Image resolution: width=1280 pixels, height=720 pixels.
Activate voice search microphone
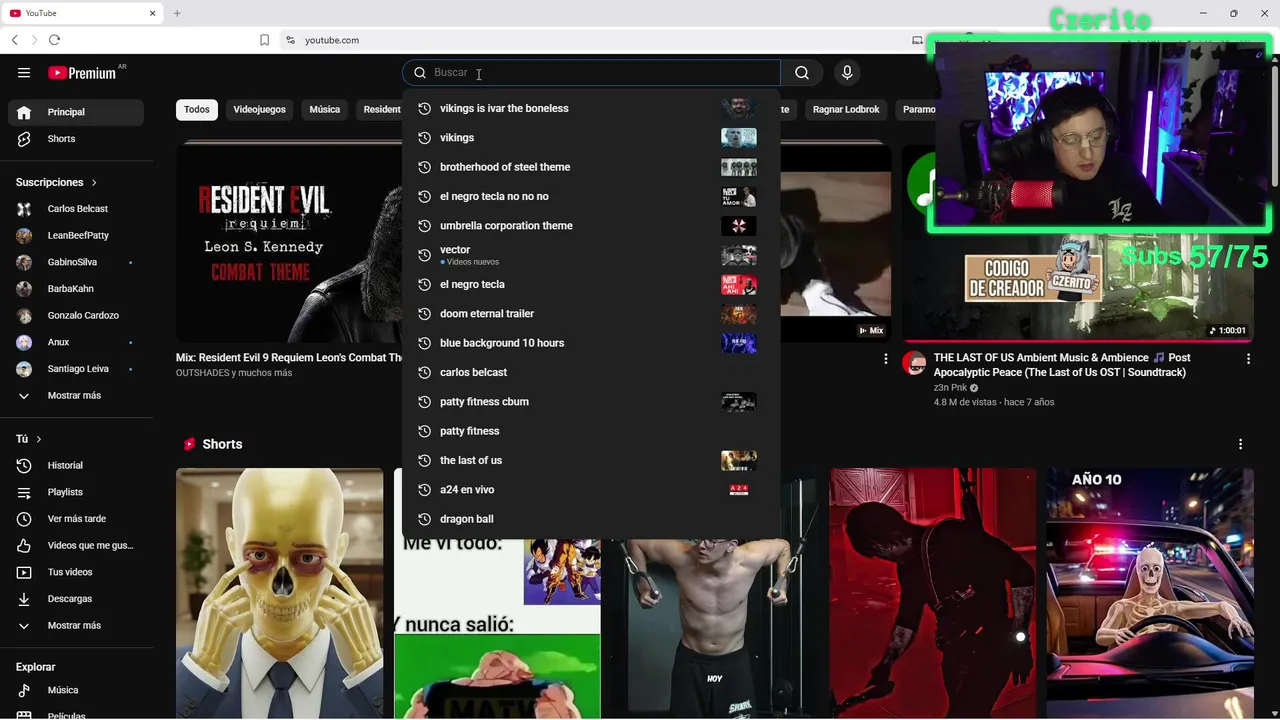847,72
